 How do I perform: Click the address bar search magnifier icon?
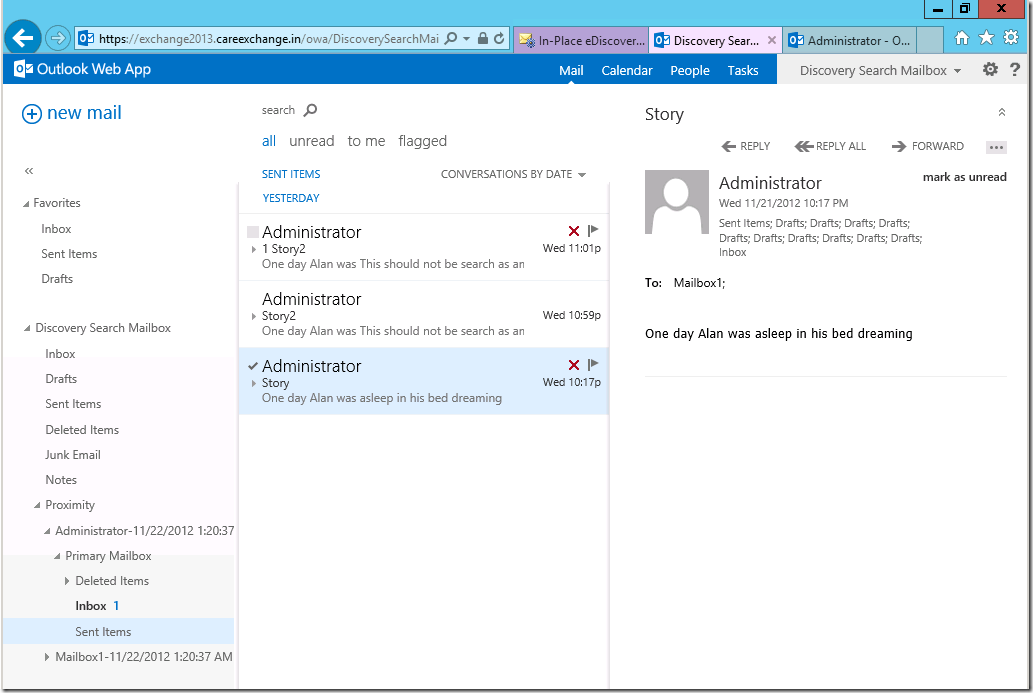coord(451,38)
